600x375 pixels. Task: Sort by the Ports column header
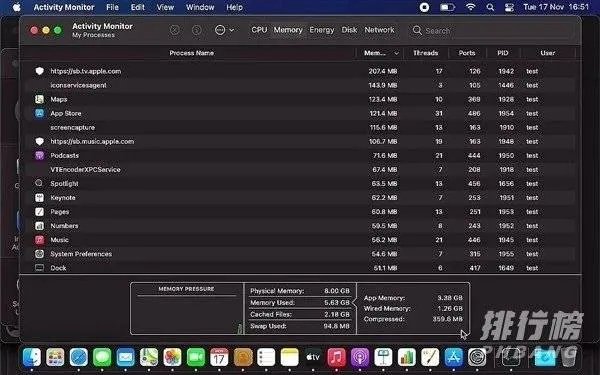pyautogui.click(x=467, y=53)
